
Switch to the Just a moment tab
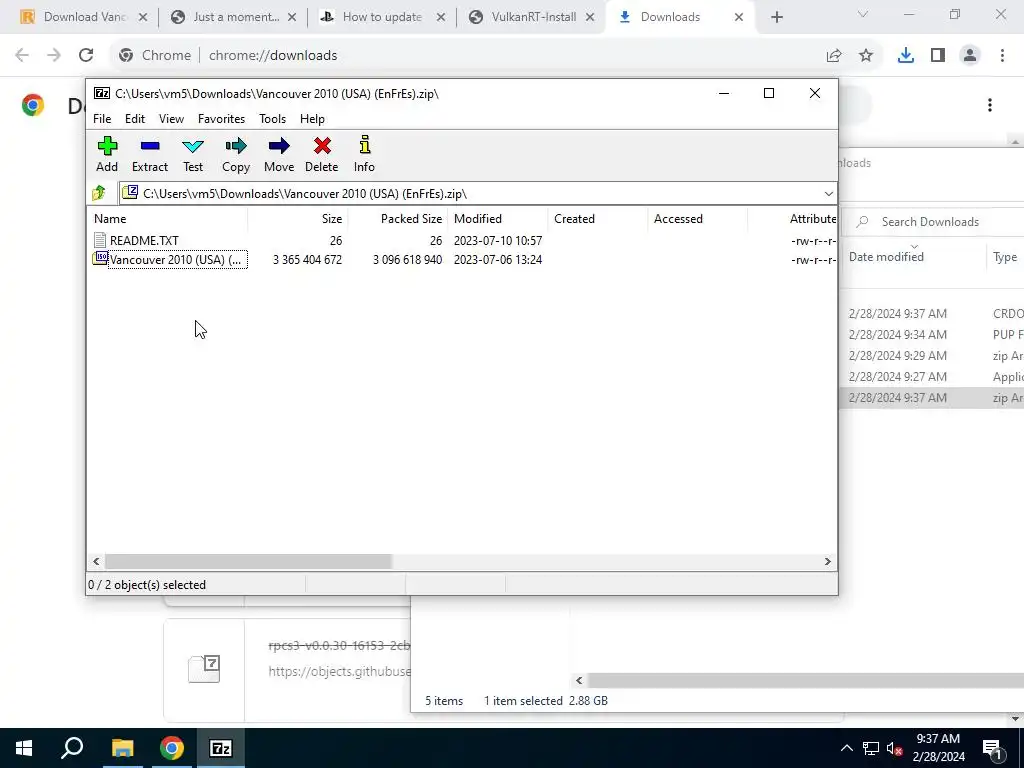(233, 17)
